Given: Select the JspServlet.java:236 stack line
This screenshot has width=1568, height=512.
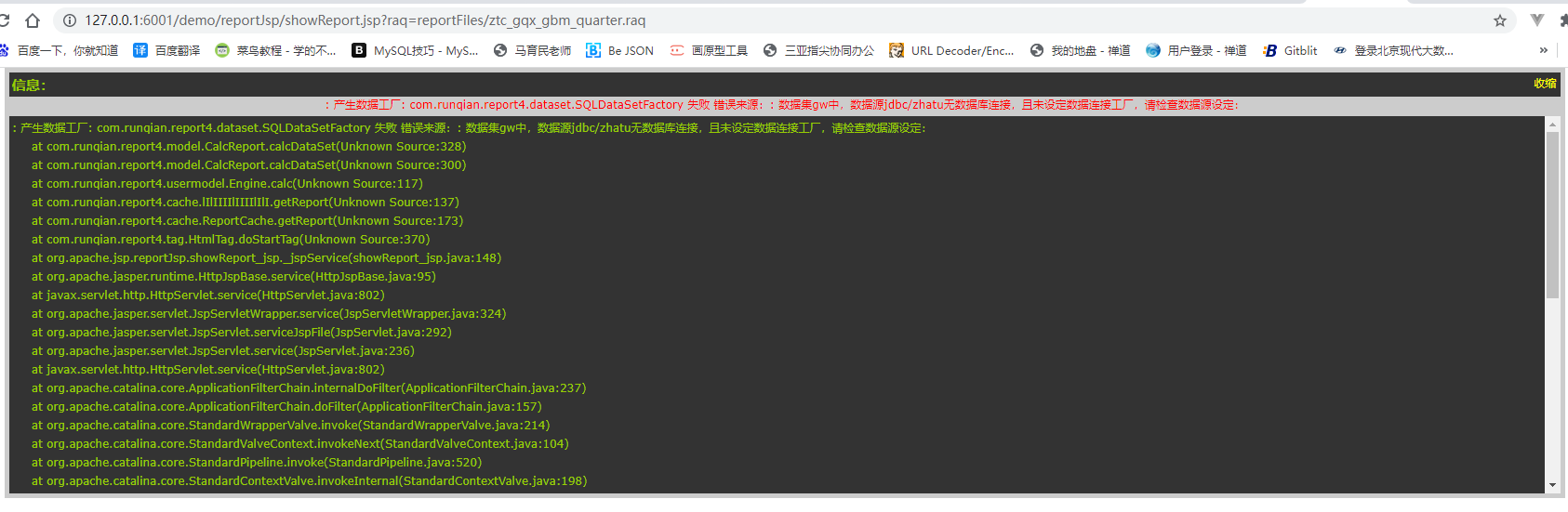Looking at the screenshot, I should tap(223, 351).
